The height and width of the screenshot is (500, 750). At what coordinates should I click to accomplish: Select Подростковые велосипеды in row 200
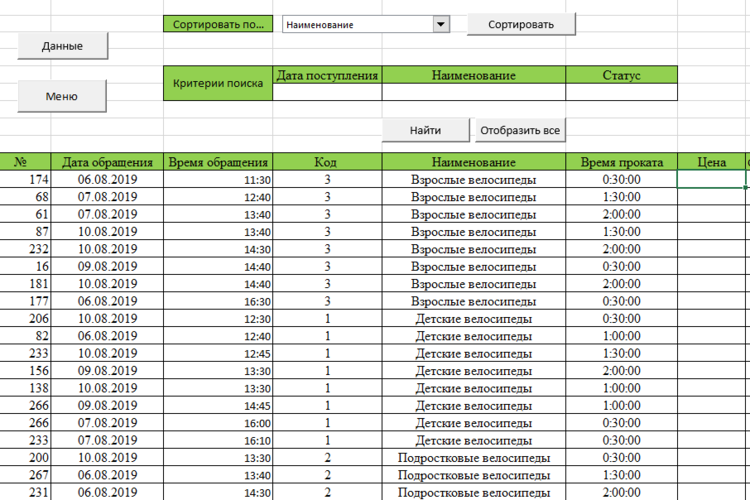tap(474, 457)
